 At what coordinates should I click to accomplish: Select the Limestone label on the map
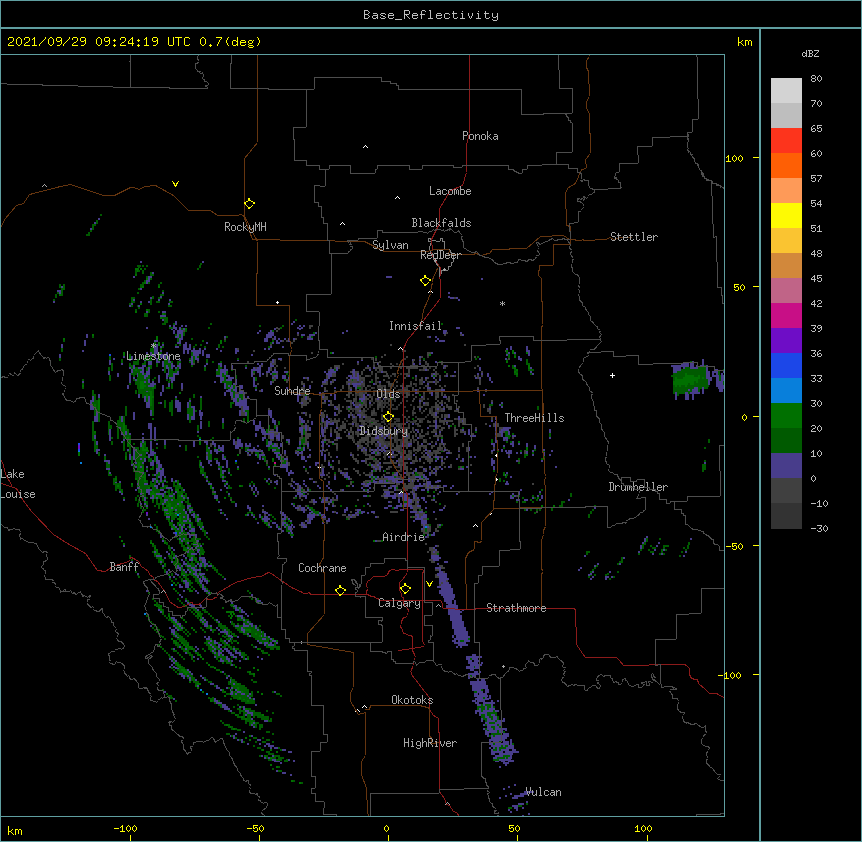tap(153, 356)
